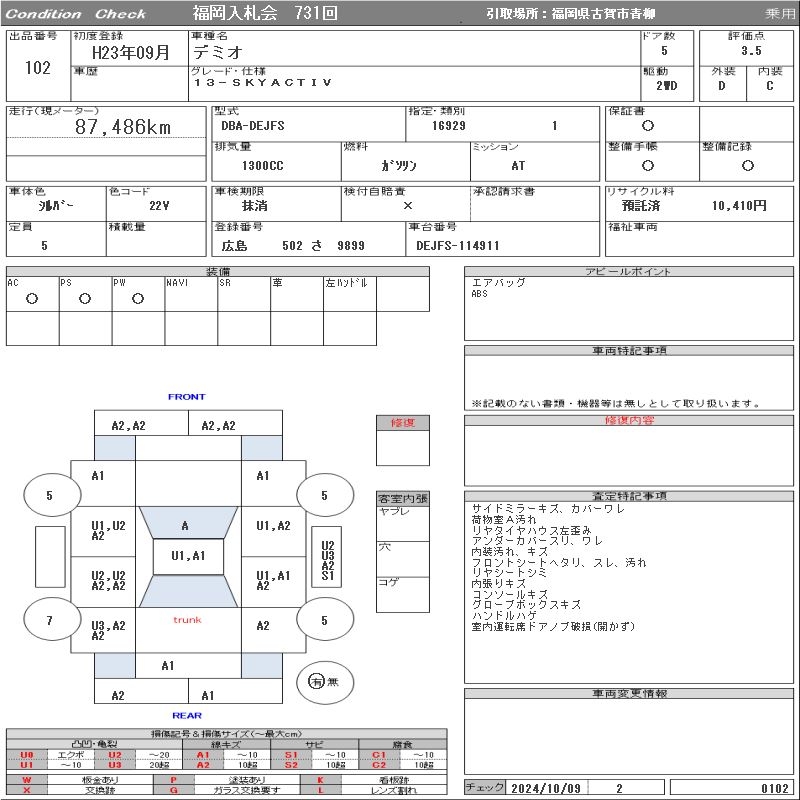Image resolution: width=800 pixels, height=800 pixels.
Task: Click the body color シルバー
Action: (56, 206)
